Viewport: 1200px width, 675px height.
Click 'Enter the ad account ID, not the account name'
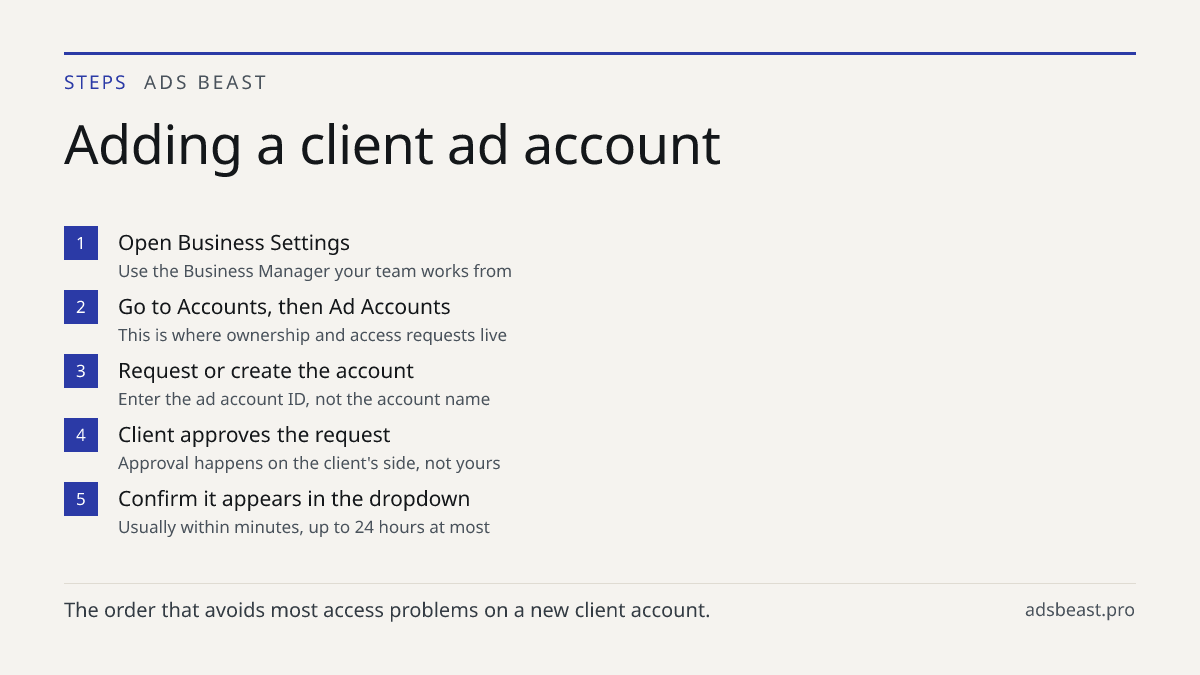pos(304,399)
